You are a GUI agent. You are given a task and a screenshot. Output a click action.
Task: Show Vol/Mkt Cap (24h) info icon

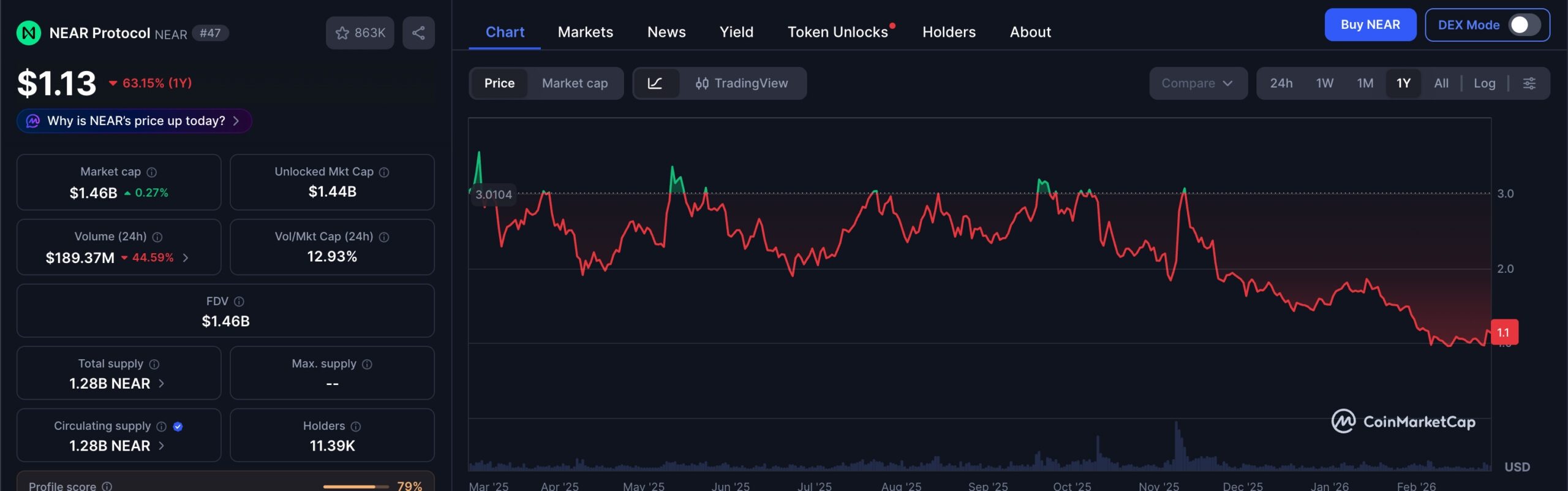pyautogui.click(x=384, y=237)
